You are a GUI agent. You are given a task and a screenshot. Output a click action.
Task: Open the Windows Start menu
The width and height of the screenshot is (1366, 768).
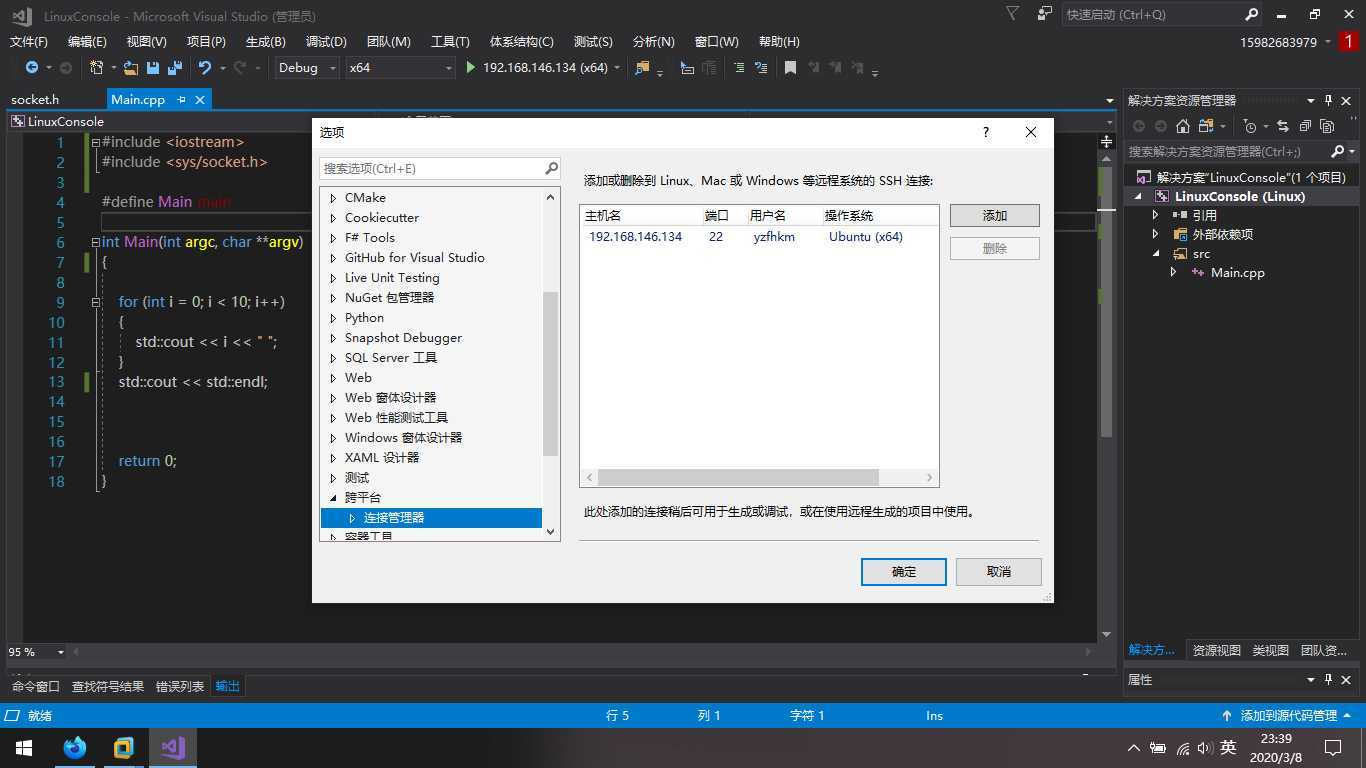pos(24,747)
